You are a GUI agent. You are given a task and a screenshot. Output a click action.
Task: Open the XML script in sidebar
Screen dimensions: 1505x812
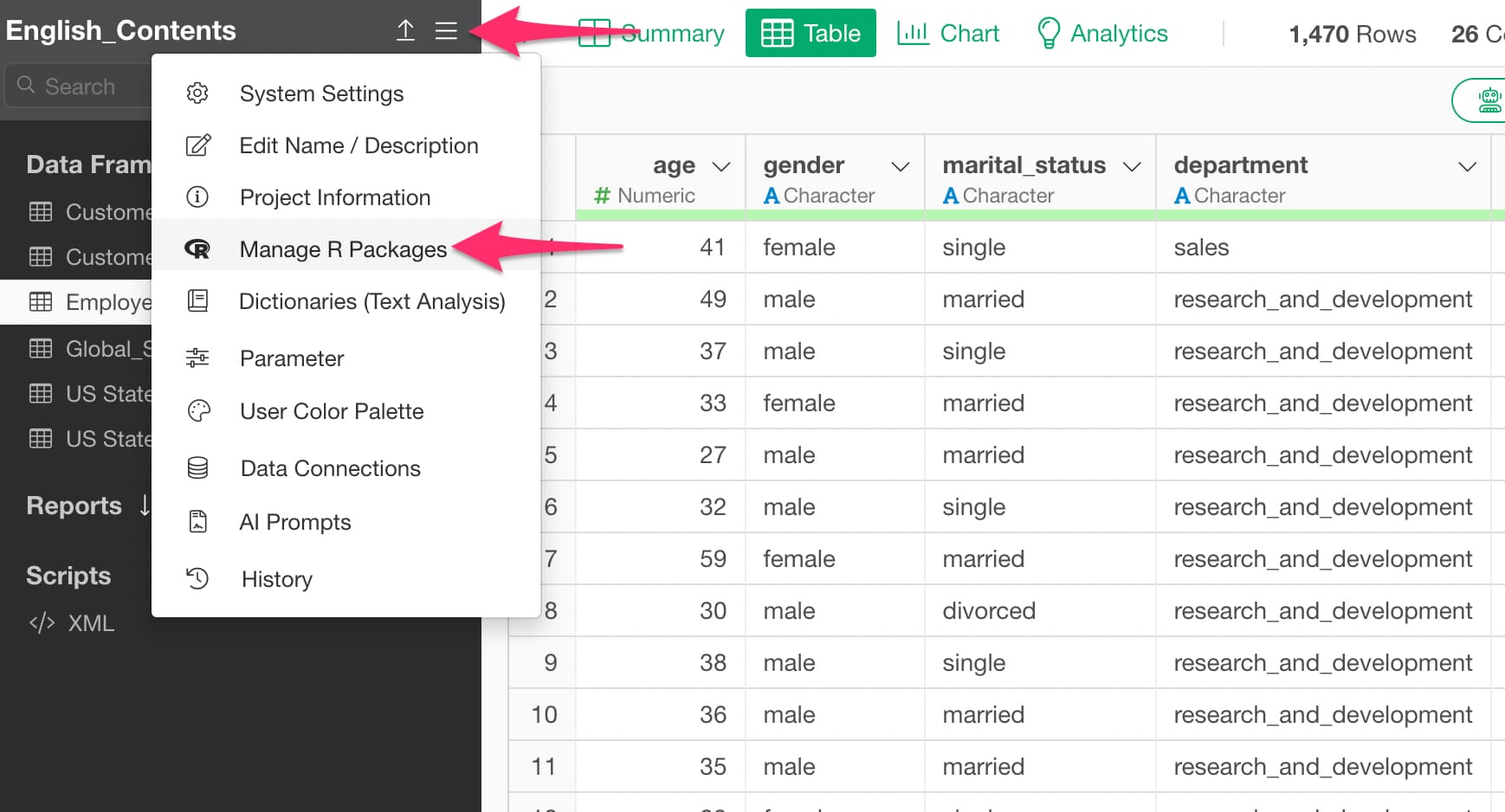(x=90, y=623)
